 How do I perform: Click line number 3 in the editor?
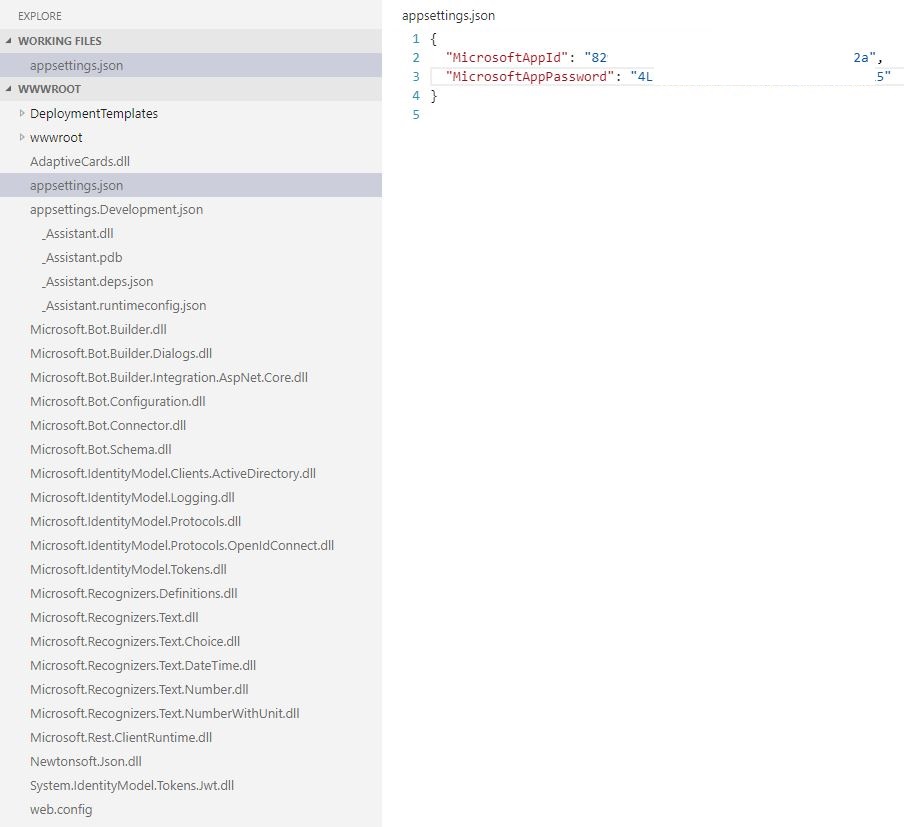pyautogui.click(x=415, y=76)
